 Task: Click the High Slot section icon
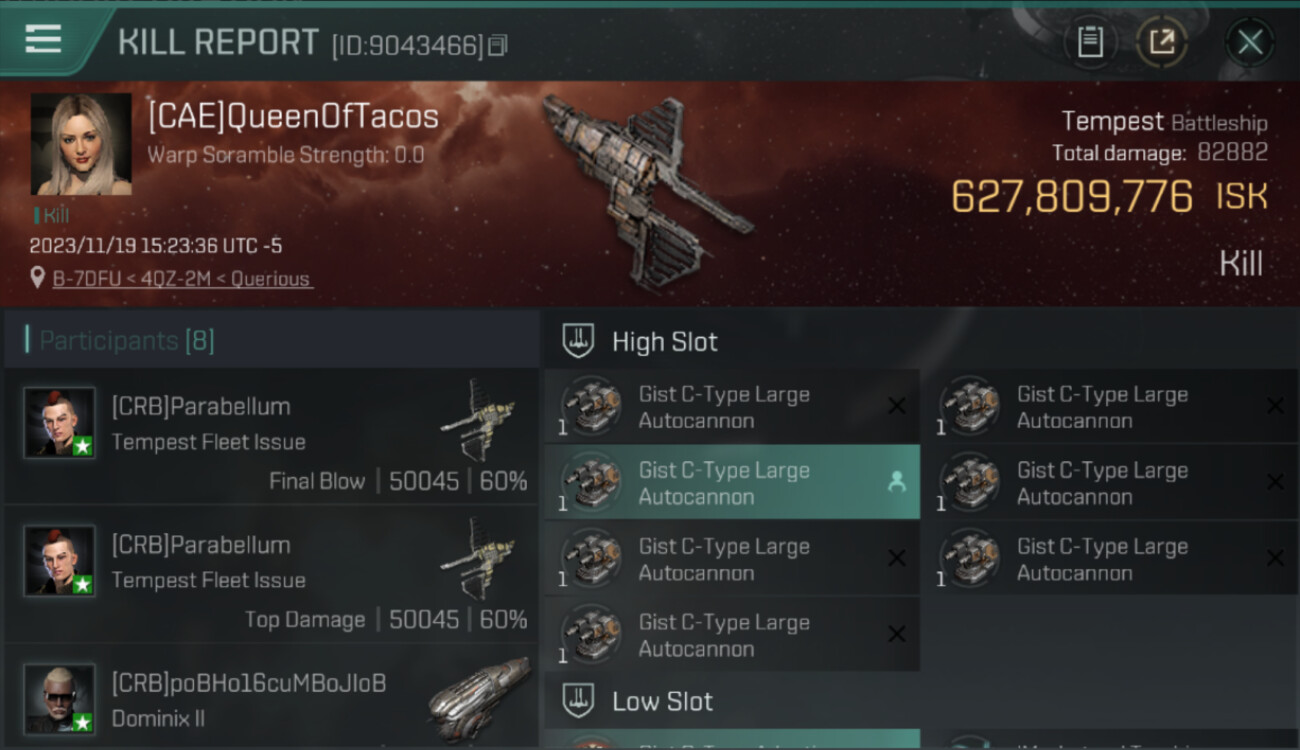579,341
